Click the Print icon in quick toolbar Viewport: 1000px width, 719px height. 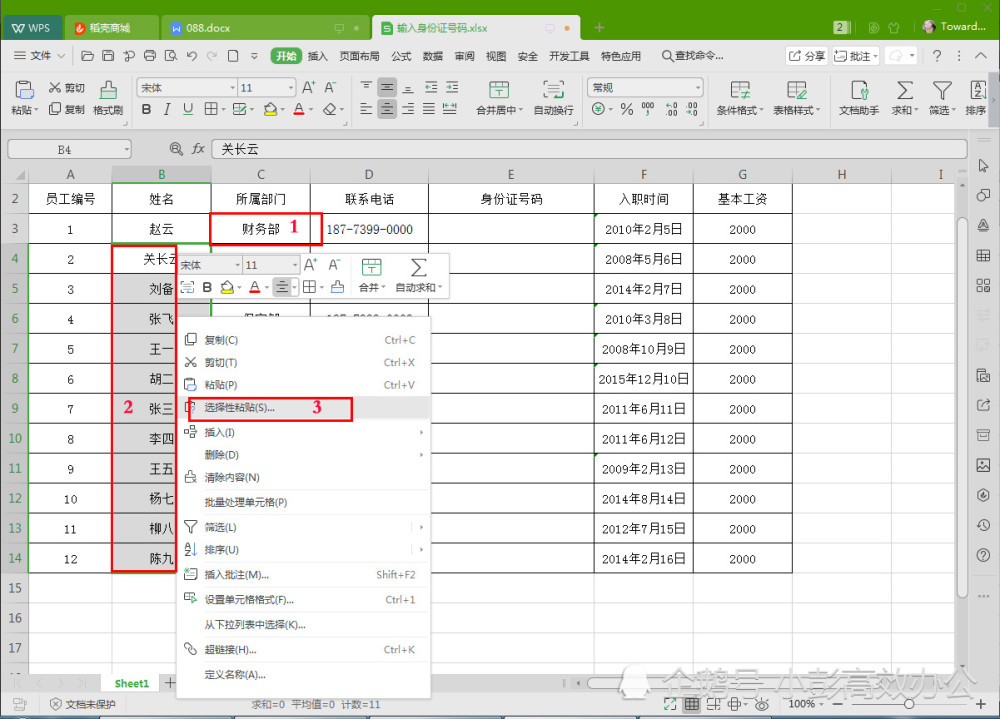(x=149, y=56)
